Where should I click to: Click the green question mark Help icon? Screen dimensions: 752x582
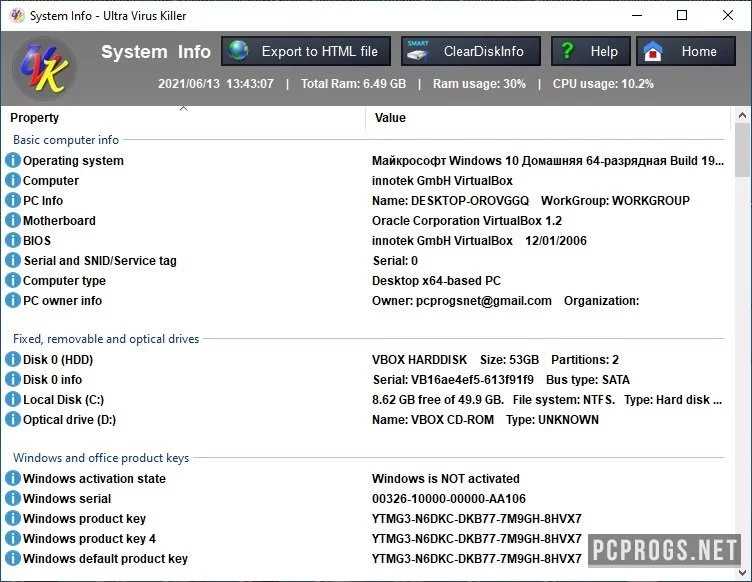tap(567, 51)
